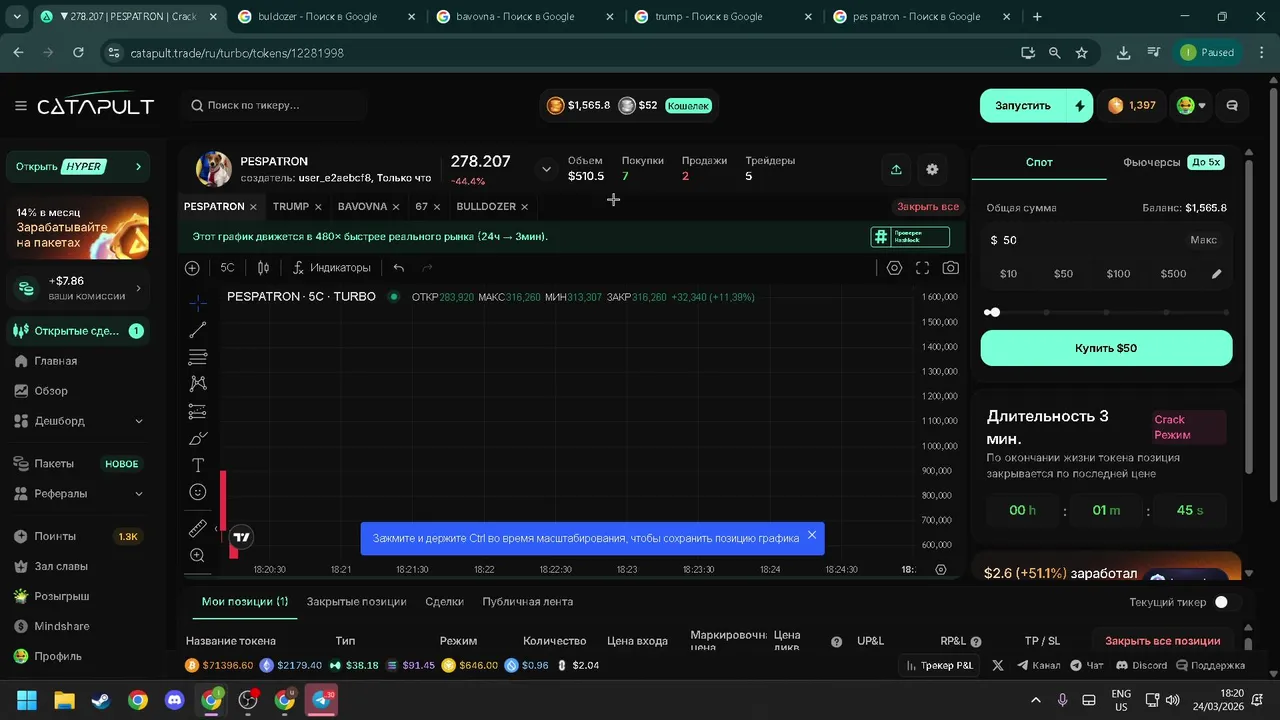The height and width of the screenshot is (720, 1280).
Task: Dismiss the blue Ctrl zoom hint
Action: 811,535
